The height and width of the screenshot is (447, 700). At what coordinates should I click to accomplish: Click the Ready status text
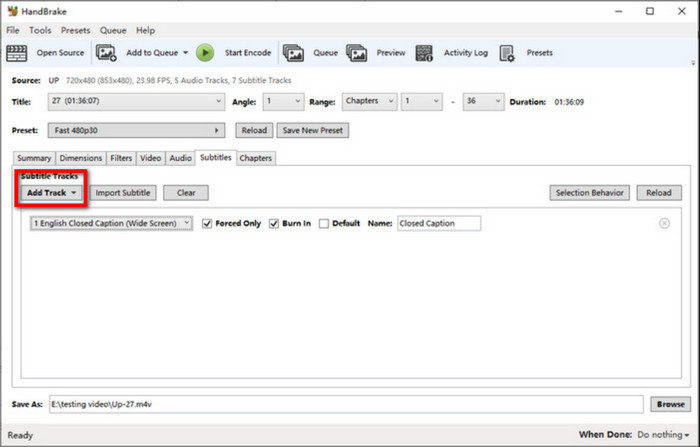[20, 435]
